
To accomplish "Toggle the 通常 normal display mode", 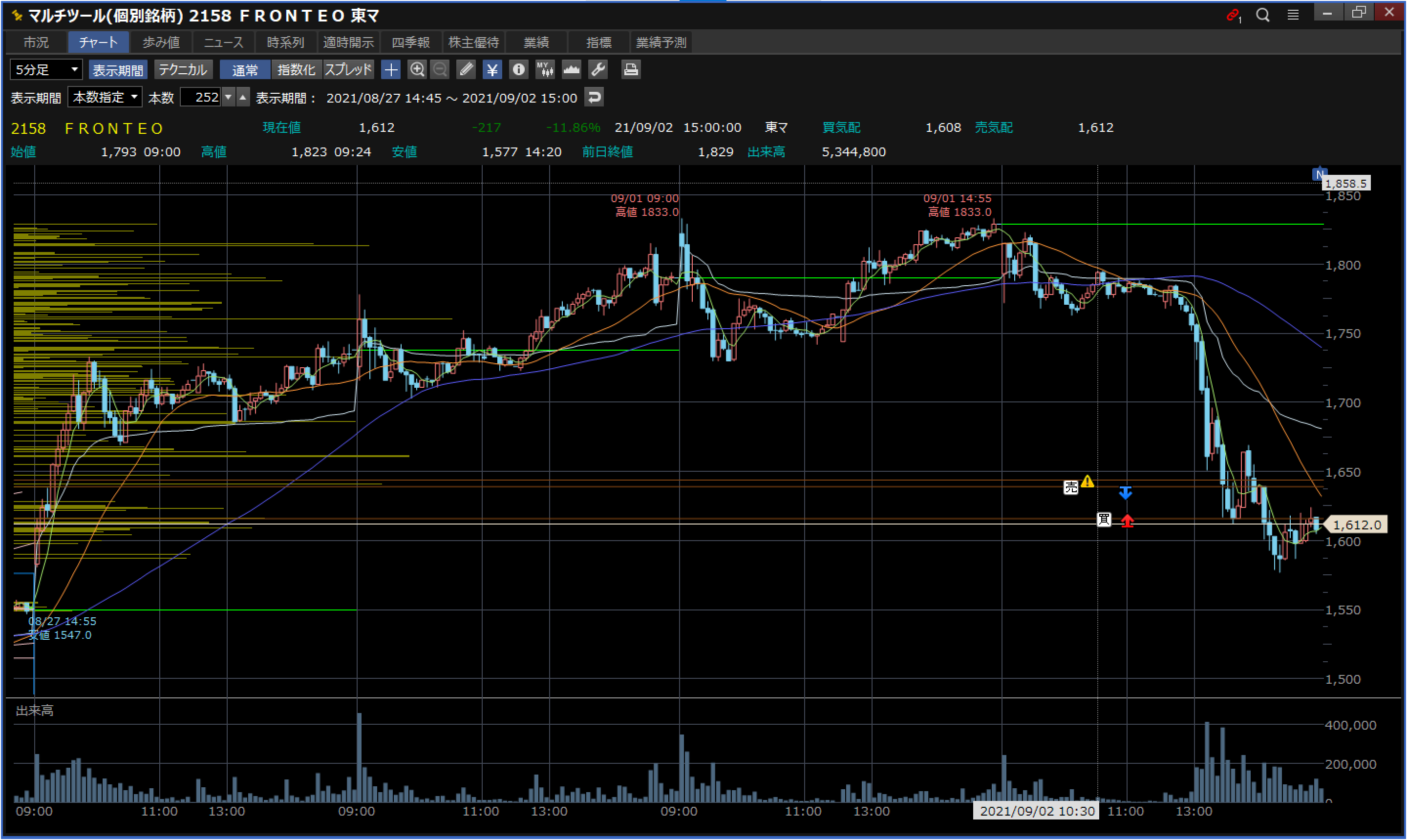I will tap(245, 70).
